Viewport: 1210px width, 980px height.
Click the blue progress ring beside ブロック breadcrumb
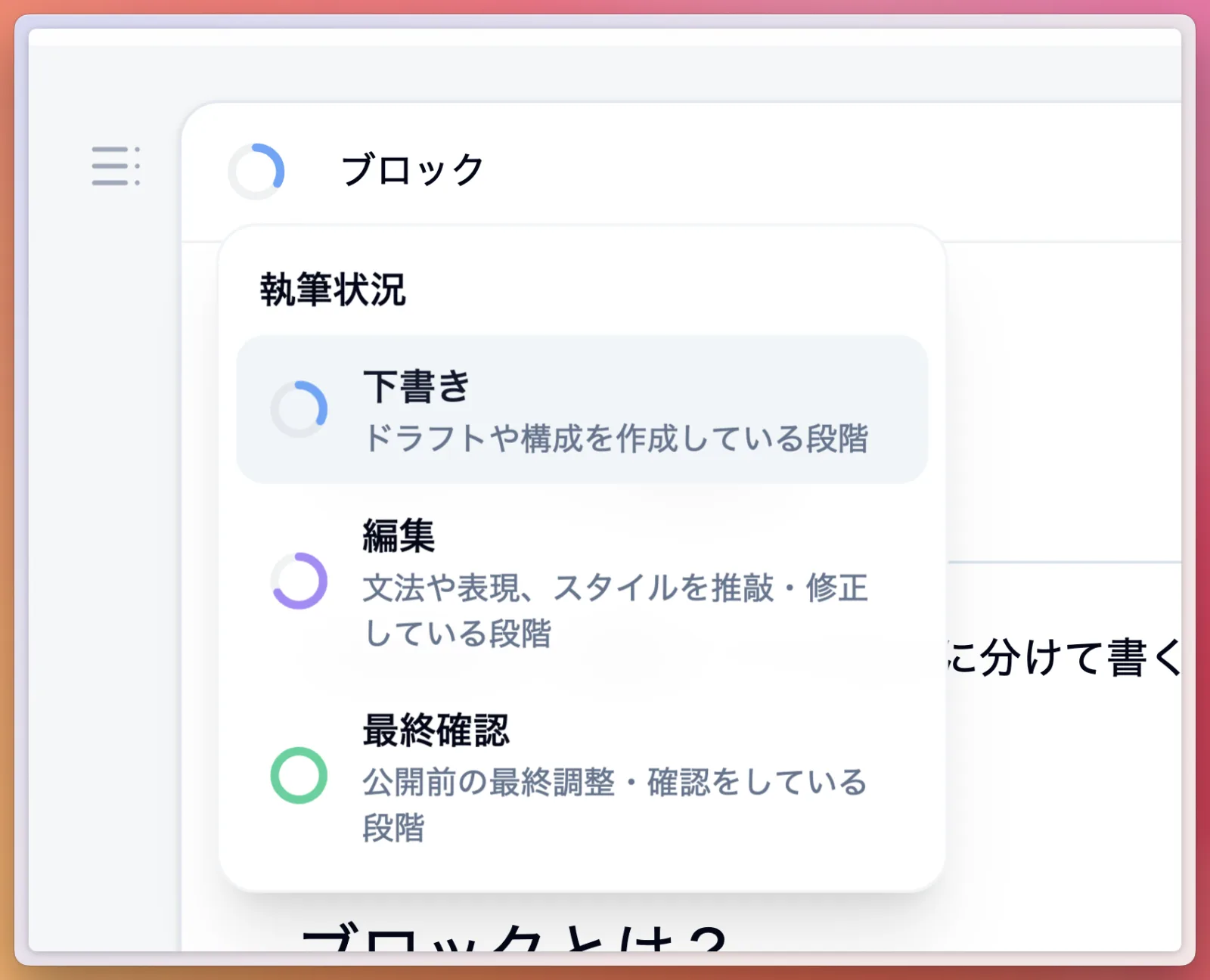point(257,169)
